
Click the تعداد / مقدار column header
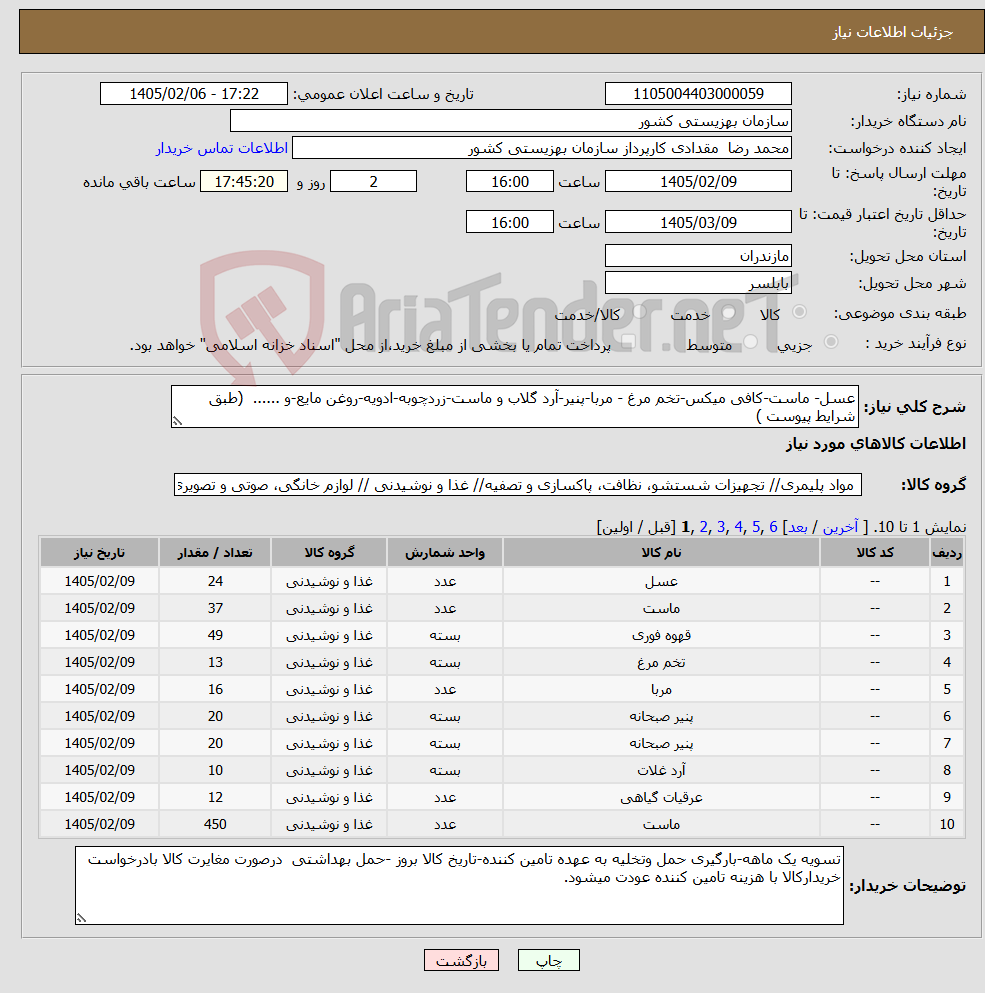pos(215,552)
